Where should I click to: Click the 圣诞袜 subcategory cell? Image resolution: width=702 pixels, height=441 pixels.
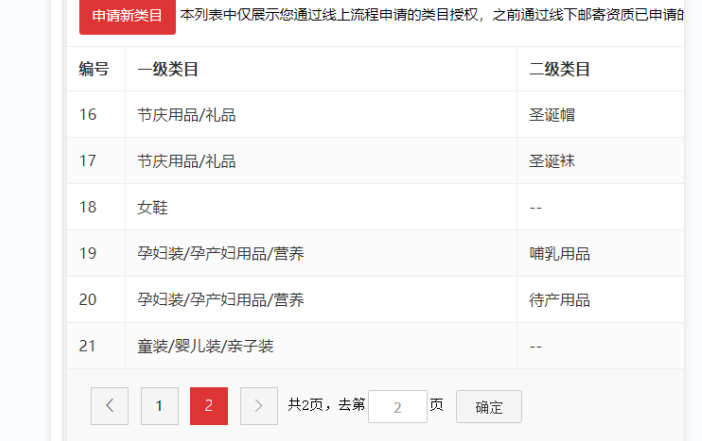pos(552,161)
